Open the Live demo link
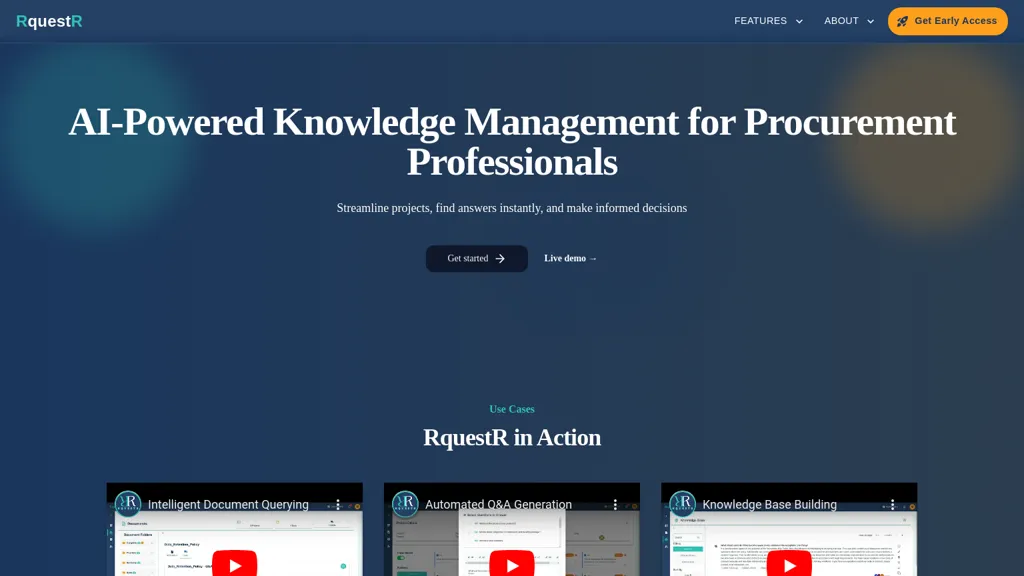The width and height of the screenshot is (1024, 576). point(570,259)
